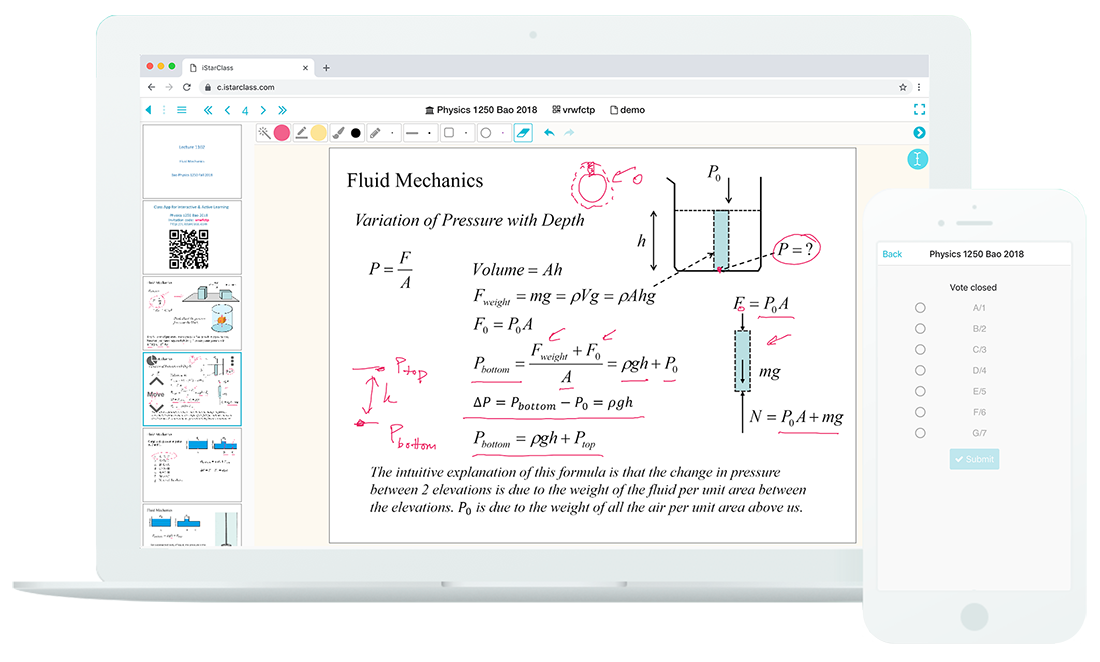Viewport: 1100px width, 662px height.
Task: Click the pie chart icon on selected thumbnail
Action: click(x=152, y=360)
